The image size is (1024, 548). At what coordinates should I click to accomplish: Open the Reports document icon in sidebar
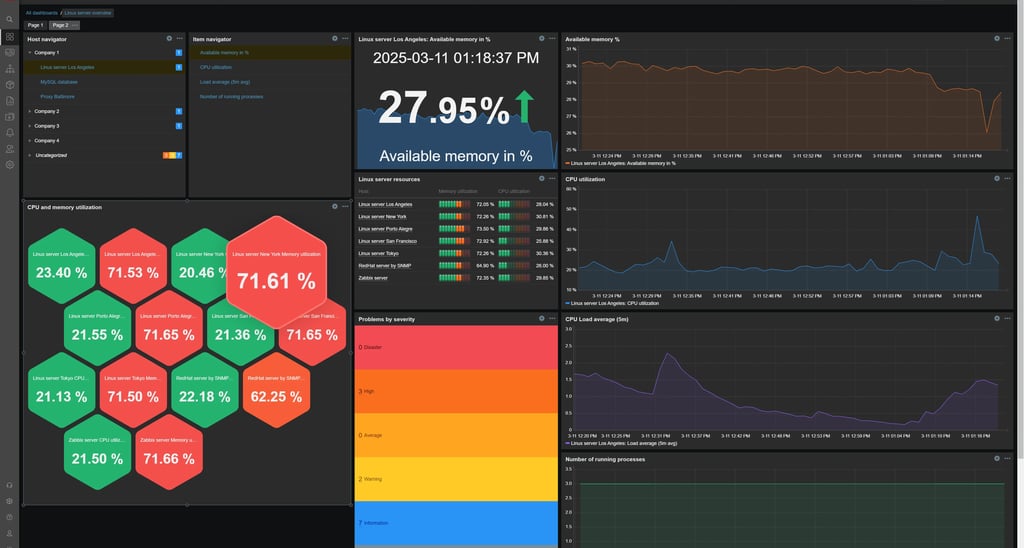[9, 101]
